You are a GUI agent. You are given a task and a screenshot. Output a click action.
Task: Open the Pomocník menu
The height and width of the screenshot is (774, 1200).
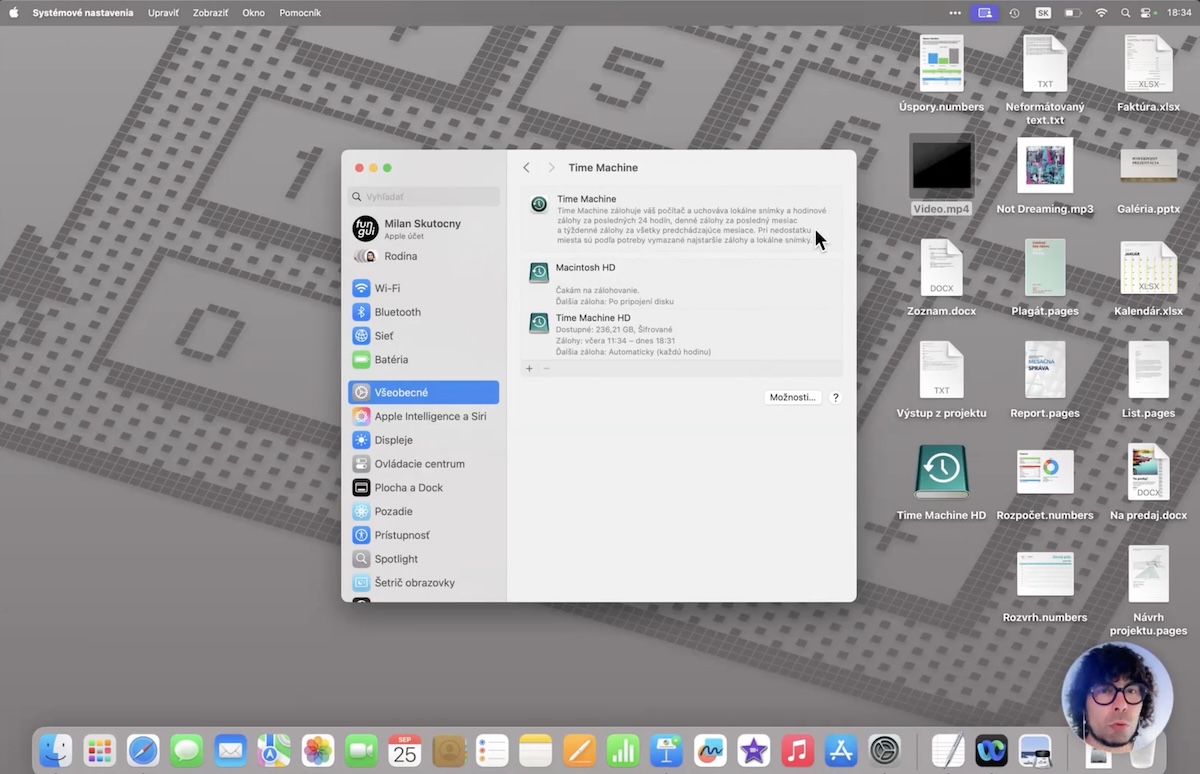tap(300, 13)
